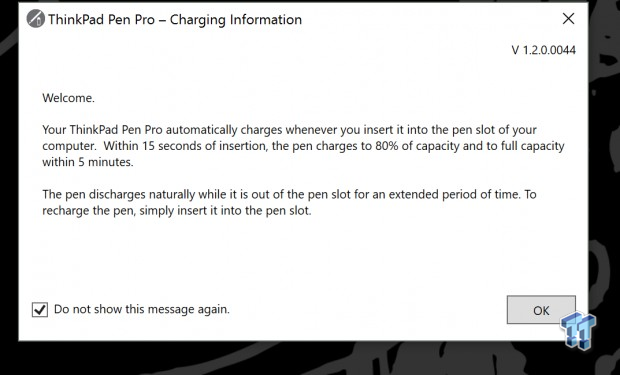Click the "Welcome." heading text
This screenshot has width=620, height=375.
click(68, 98)
